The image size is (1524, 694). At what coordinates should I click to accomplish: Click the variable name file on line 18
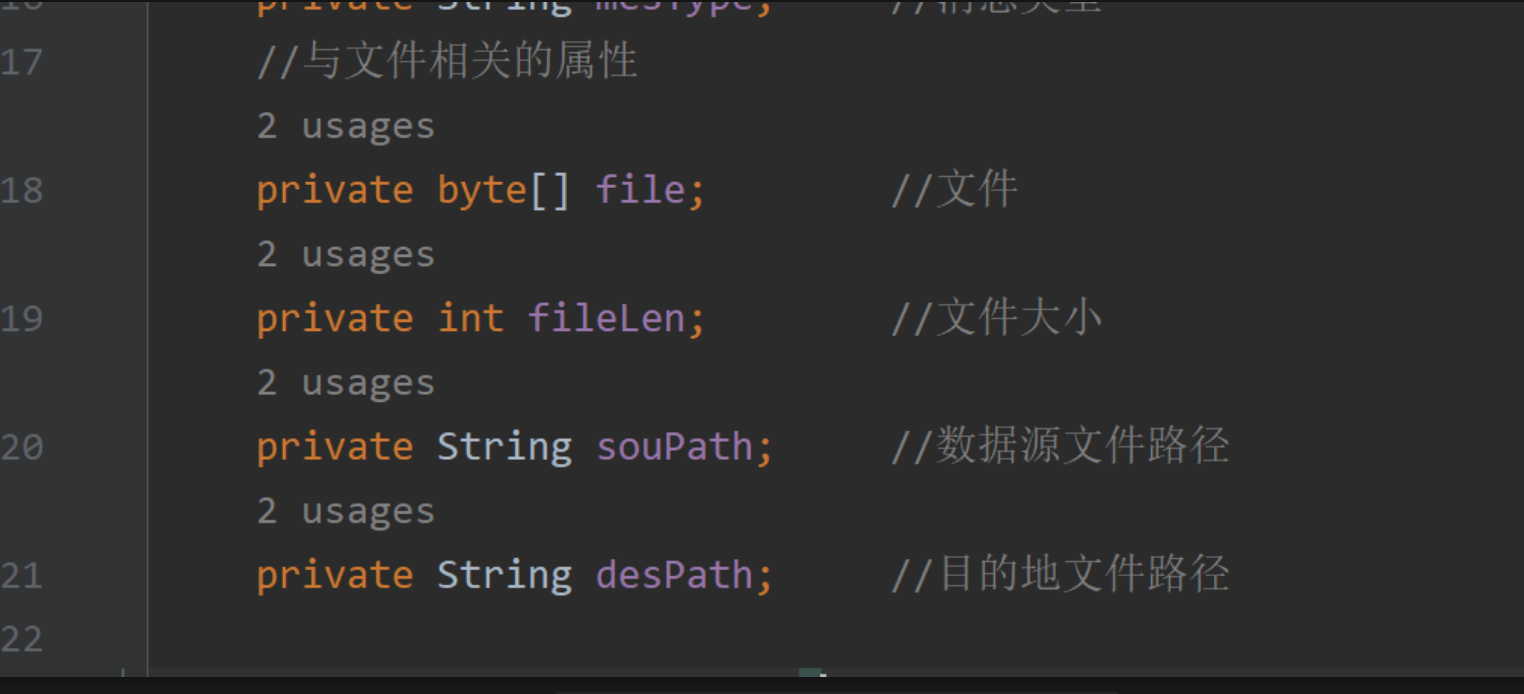pyautogui.click(x=640, y=190)
